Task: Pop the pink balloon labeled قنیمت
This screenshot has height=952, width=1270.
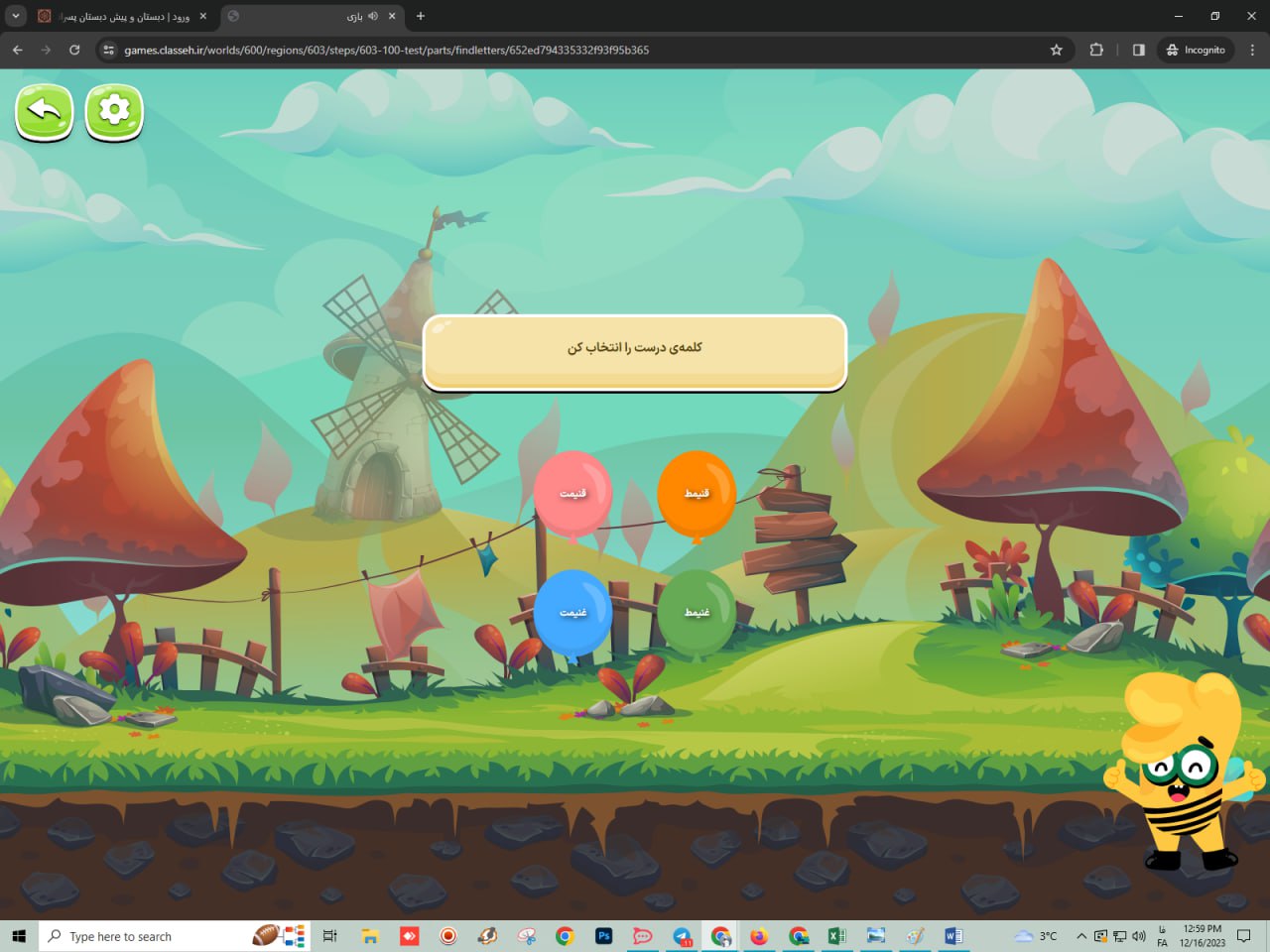Action: (x=572, y=493)
